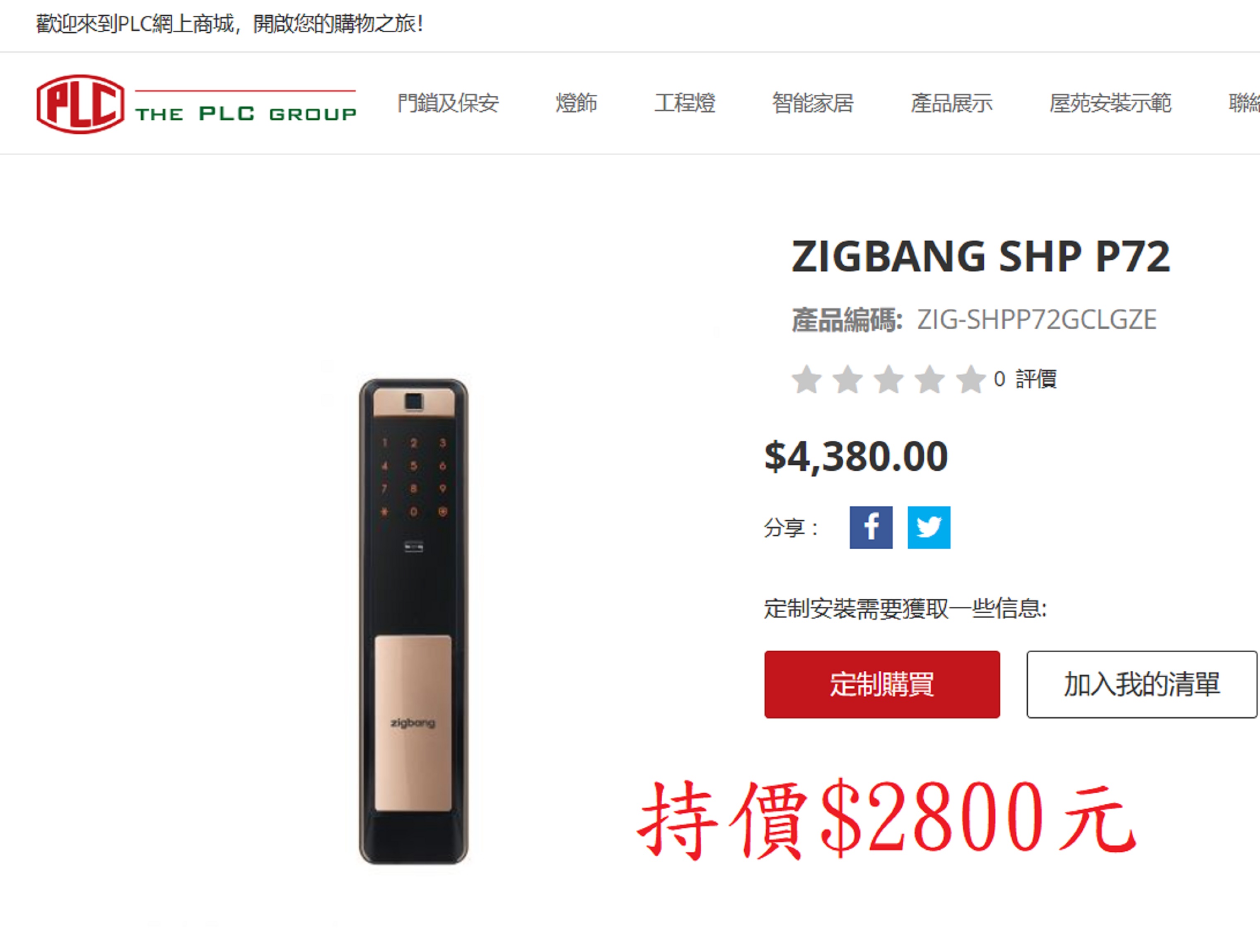Share product via Twitter bird icon
This screenshot has width=1260, height=952.
click(x=929, y=527)
